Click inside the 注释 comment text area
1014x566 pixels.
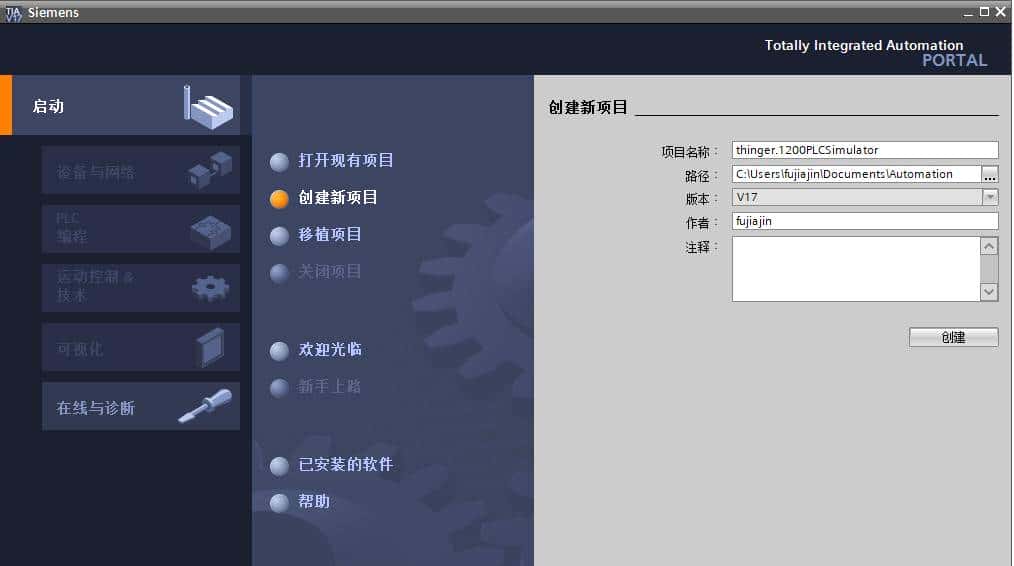coord(856,268)
